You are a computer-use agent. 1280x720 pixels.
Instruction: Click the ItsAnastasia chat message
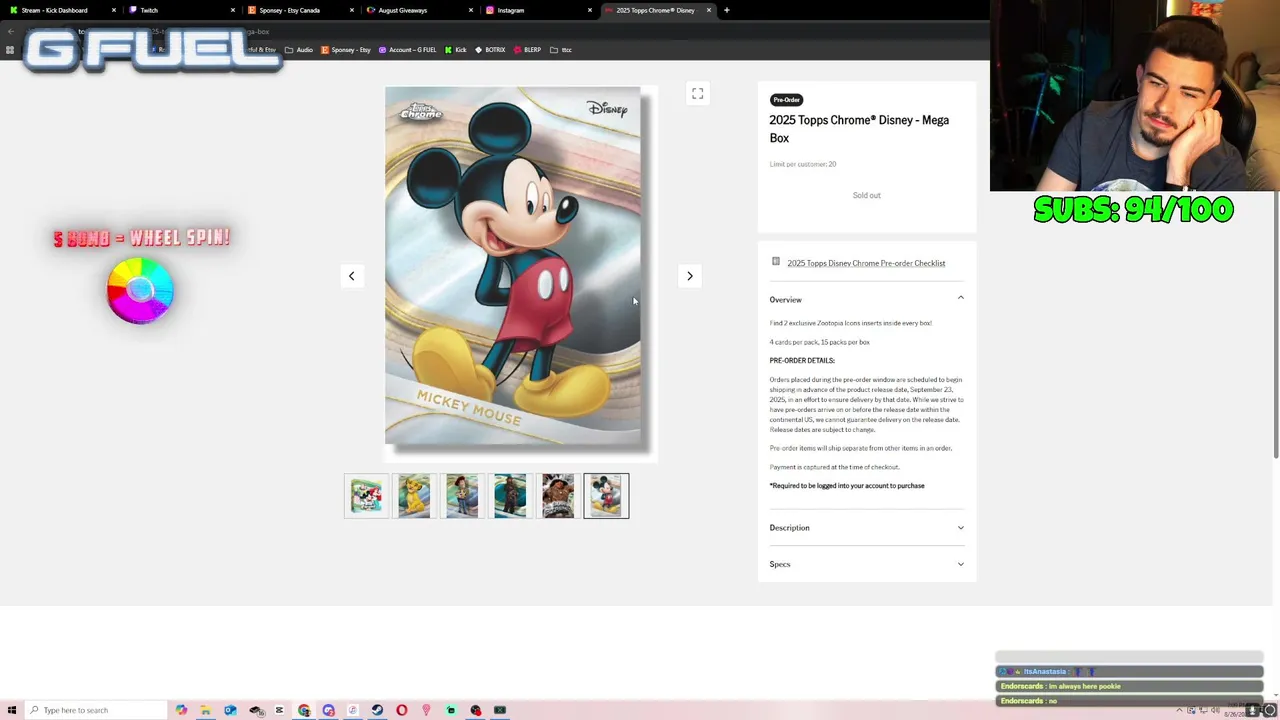tap(1129, 672)
